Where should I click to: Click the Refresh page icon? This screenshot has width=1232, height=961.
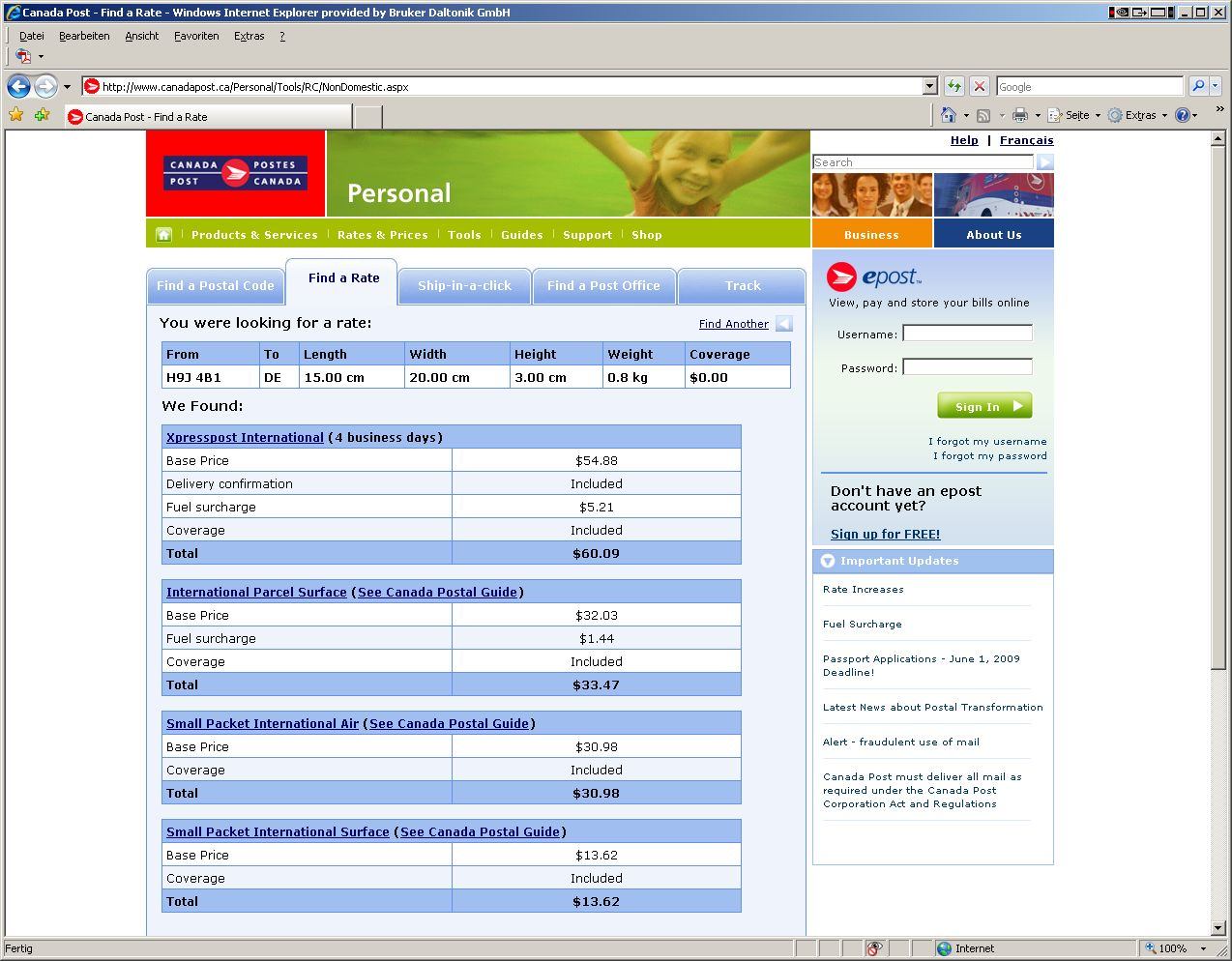tap(954, 86)
